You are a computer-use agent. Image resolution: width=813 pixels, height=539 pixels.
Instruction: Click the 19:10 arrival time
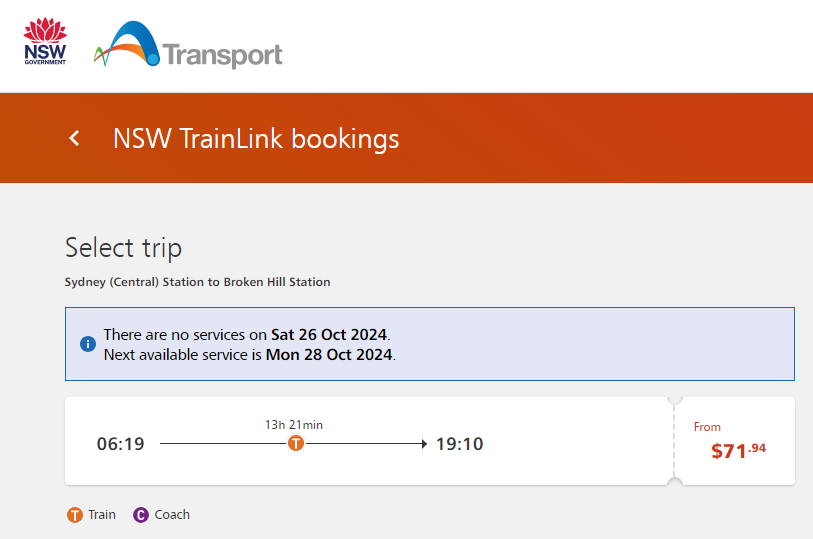[459, 444]
